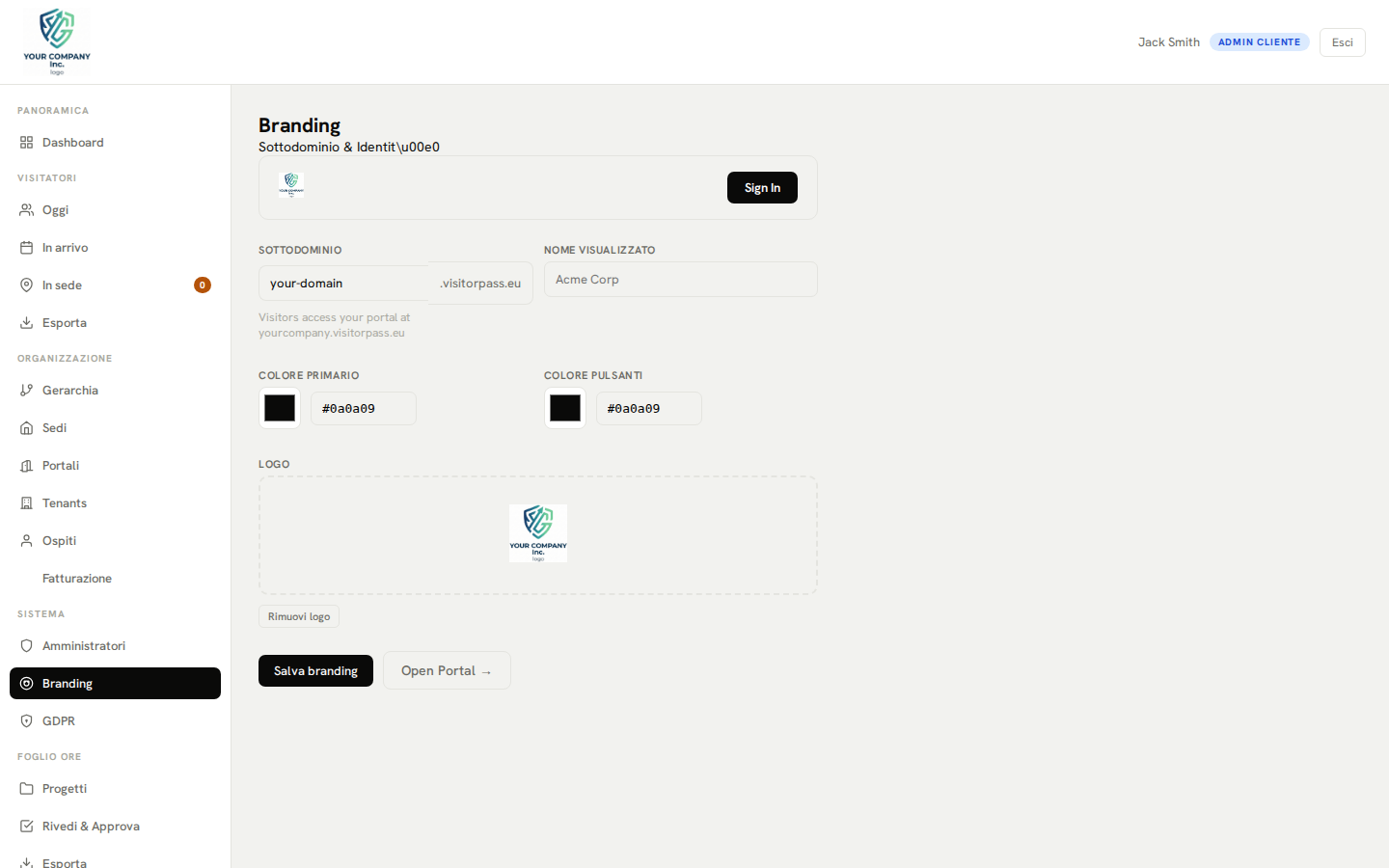Click the Nome visualizzato input field
The image size is (1389, 868).
click(680, 280)
